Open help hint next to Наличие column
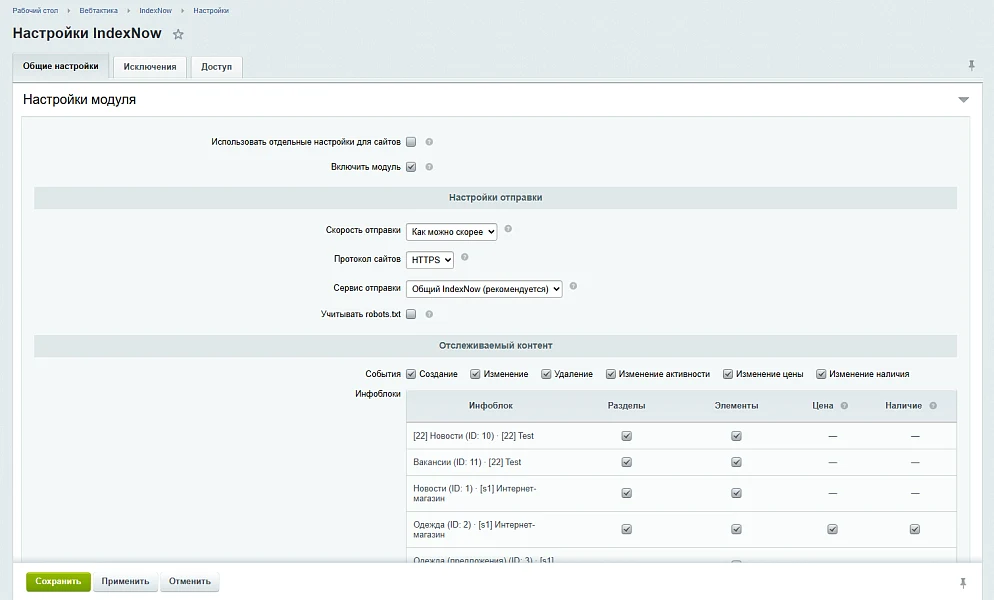Screen dimensions: 994x600 click(x=933, y=406)
